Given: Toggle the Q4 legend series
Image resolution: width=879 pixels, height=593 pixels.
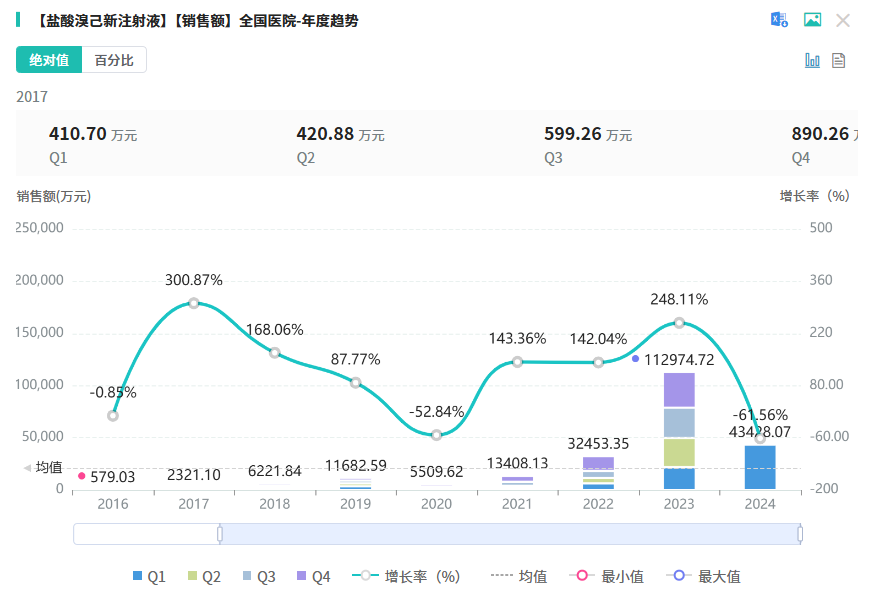Looking at the screenshot, I should (x=313, y=576).
